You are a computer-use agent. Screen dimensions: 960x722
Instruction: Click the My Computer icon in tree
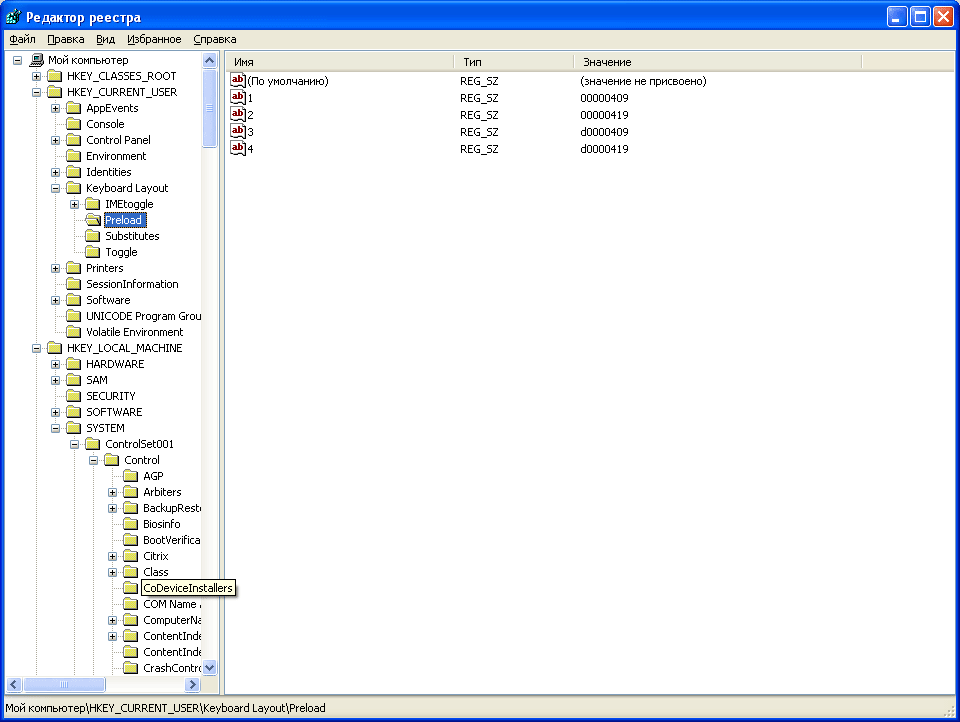point(37,60)
